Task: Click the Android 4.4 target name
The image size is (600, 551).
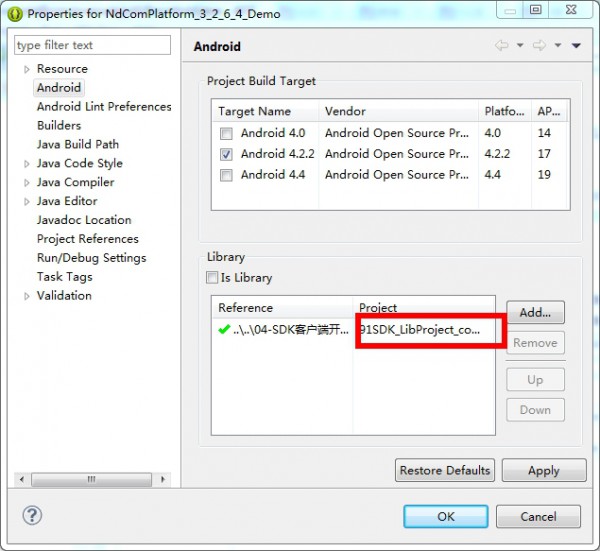Action: point(273,175)
